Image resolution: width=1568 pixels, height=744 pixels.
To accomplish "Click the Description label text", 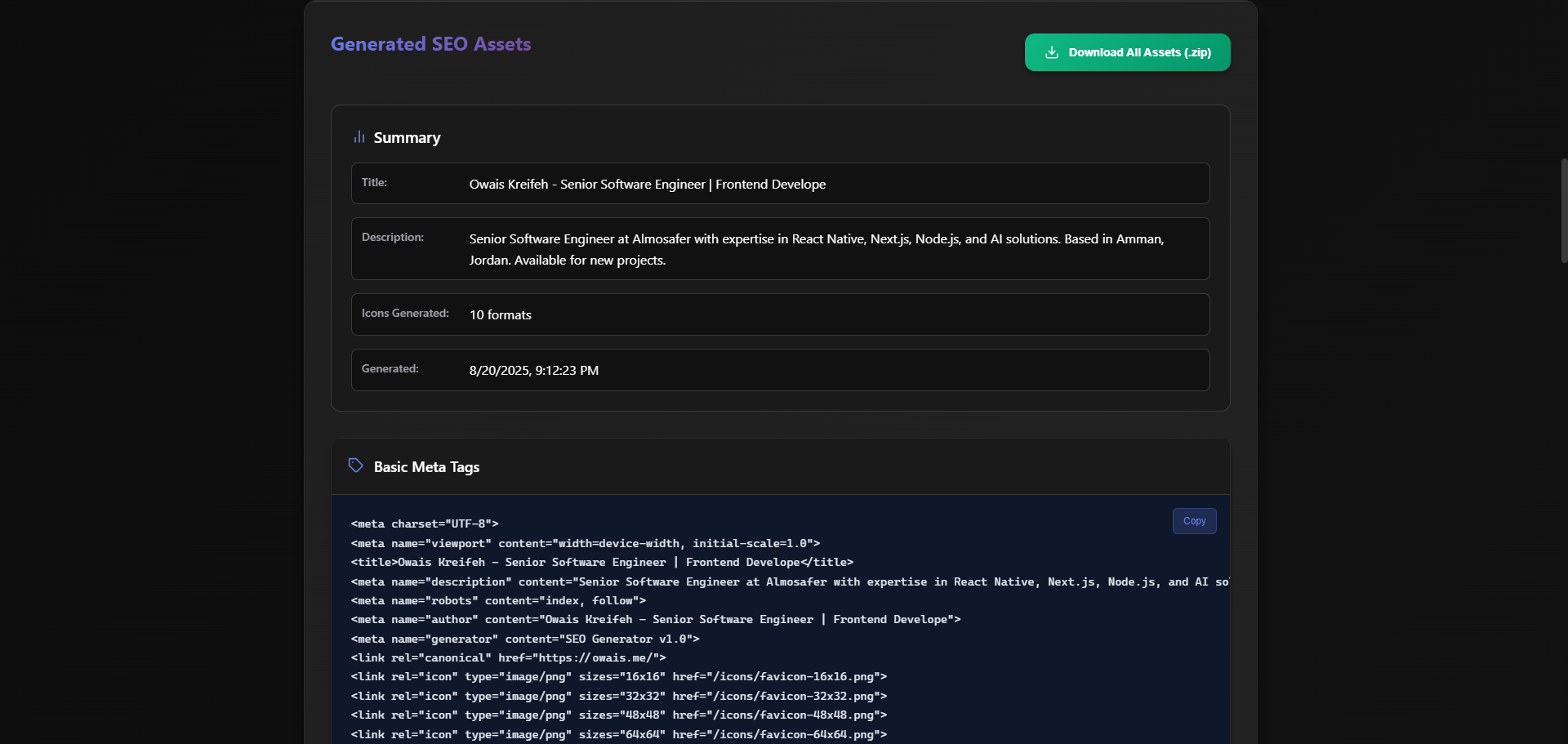I will [x=393, y=237].
